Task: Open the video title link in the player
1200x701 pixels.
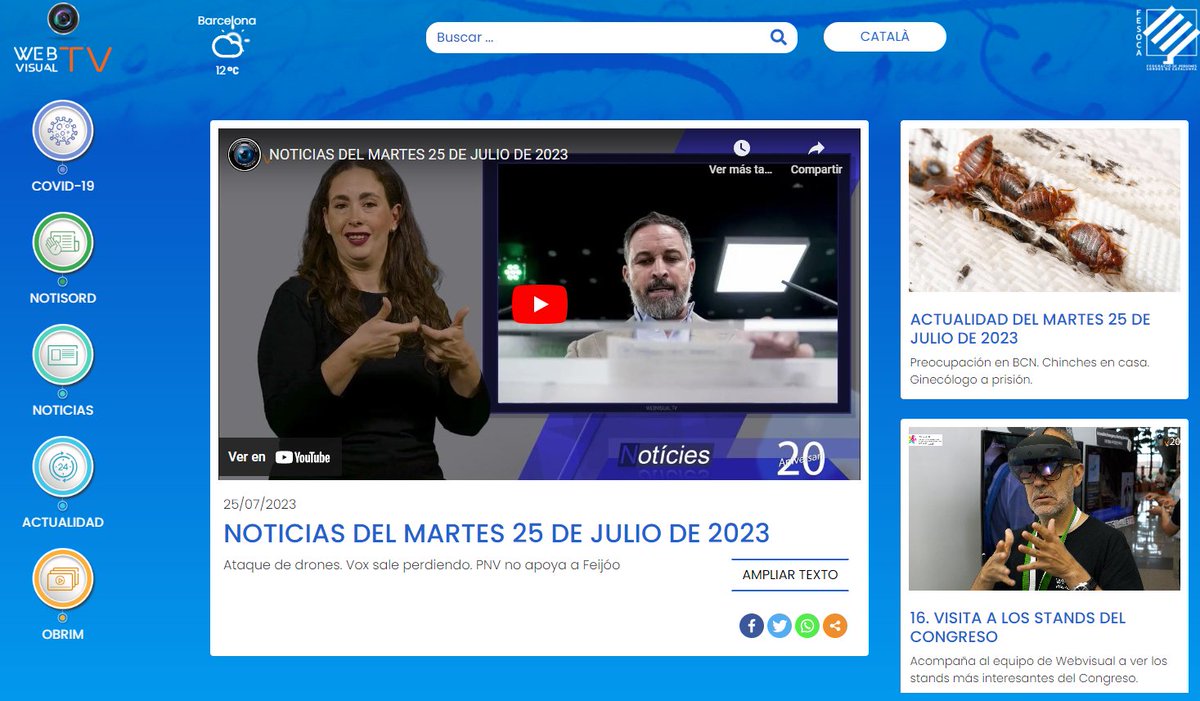Action: pyautogui.click(x=418, y=154)
